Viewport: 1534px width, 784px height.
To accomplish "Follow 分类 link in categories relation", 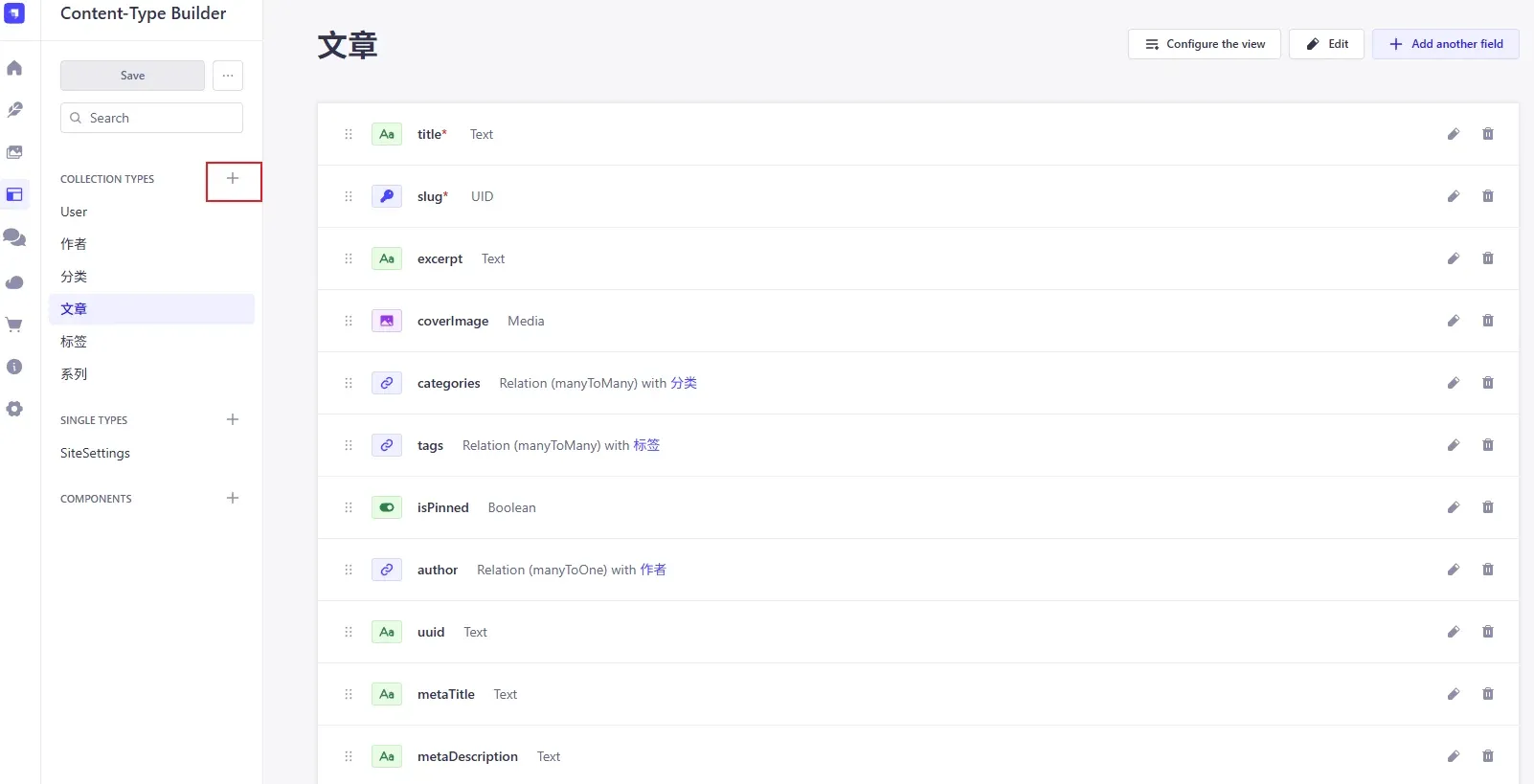I will [684, 383].
